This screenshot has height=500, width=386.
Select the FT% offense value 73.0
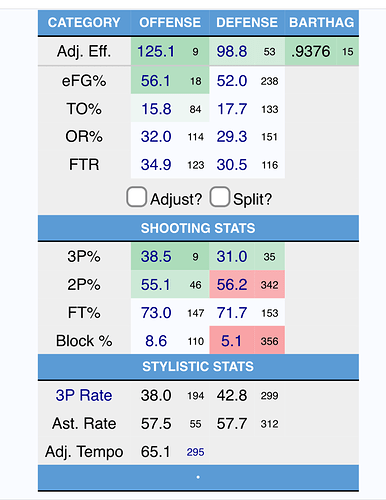coord(156,313)
